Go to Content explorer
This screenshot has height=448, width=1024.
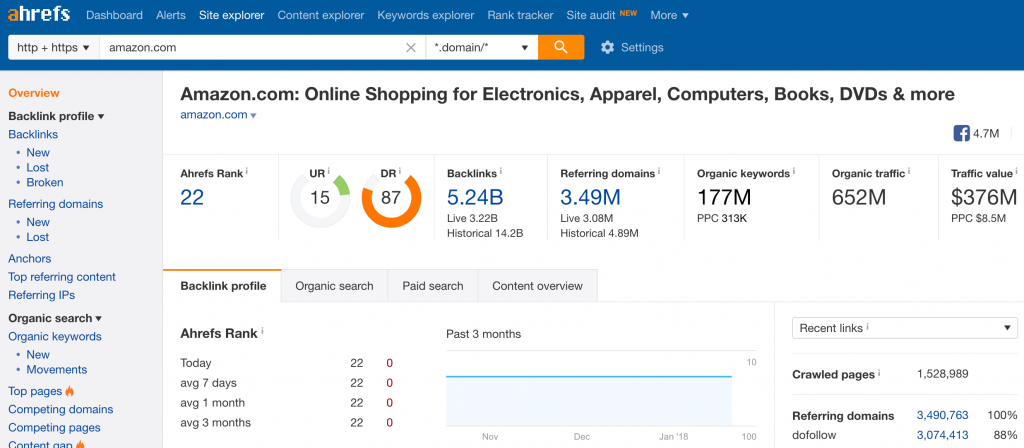321,15
